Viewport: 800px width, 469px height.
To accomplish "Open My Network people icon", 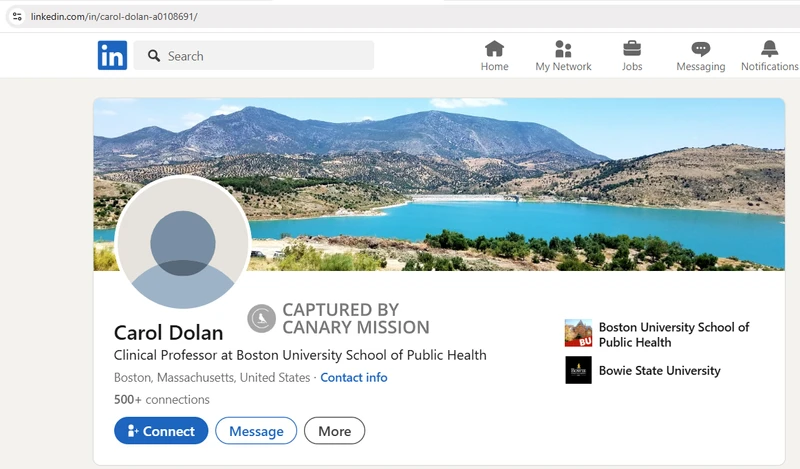I will pos(563,49).
